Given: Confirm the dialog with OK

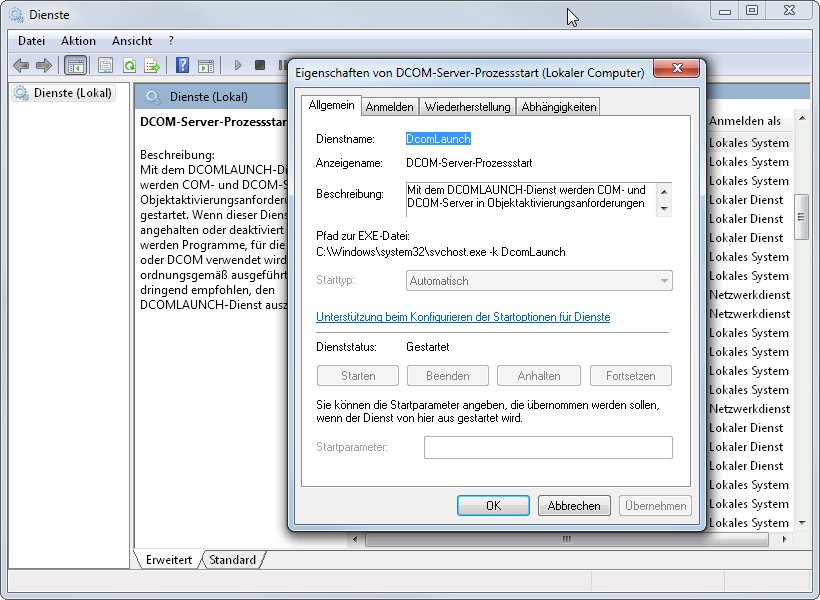Looking at the screenshot, I should point(493,506).
